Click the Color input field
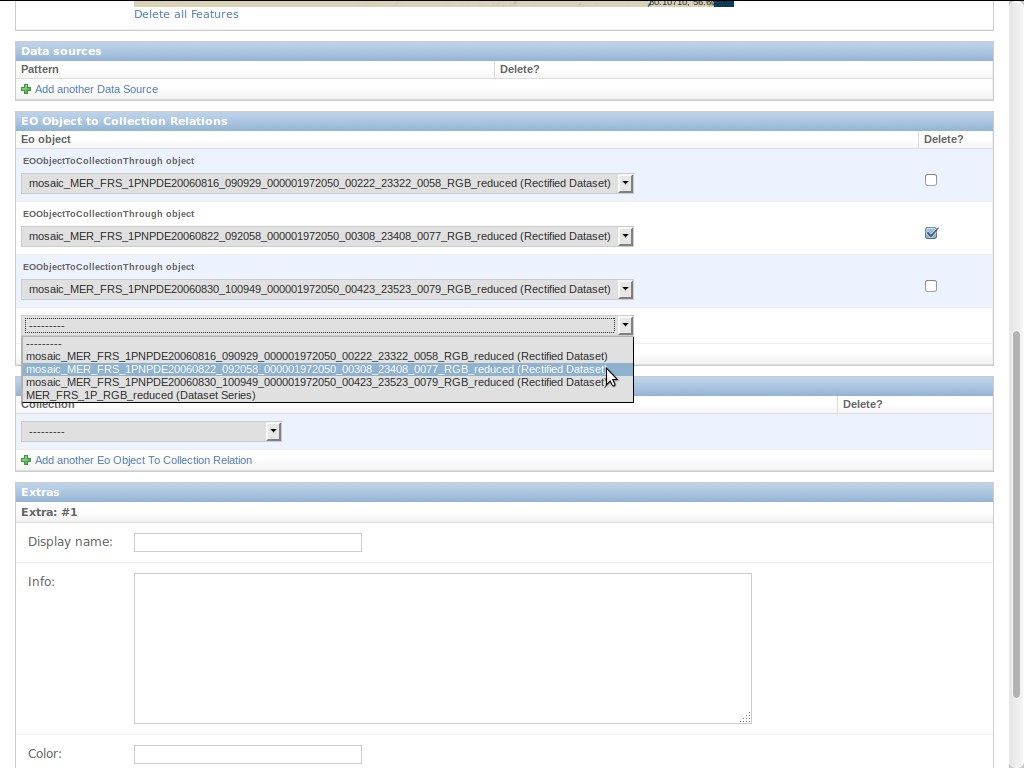Screen dimensions: 1024x768 coord(248,754)
